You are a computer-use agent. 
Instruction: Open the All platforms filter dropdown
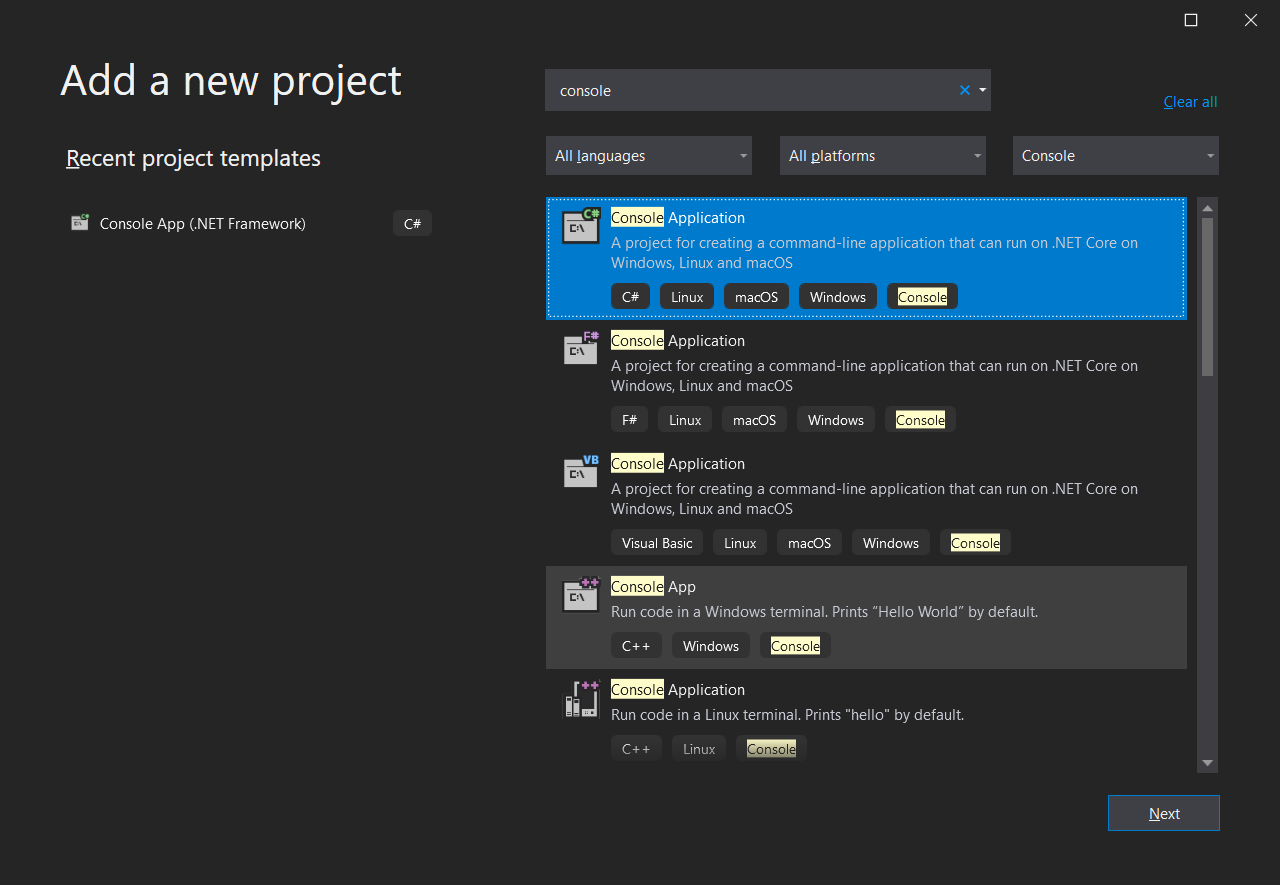pyautogui.click(x=882, y=156)
